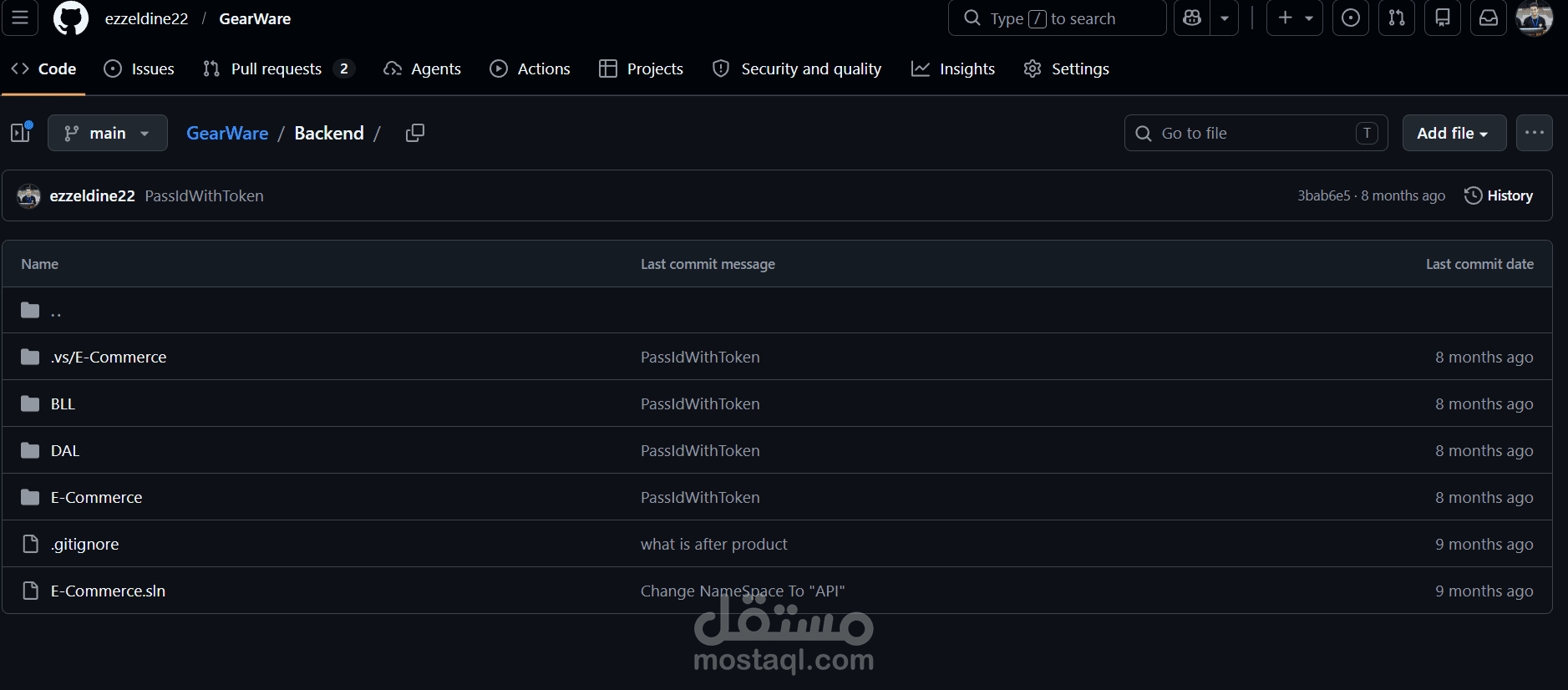Click '8 months ago' on DAL row

[1484, 450]
